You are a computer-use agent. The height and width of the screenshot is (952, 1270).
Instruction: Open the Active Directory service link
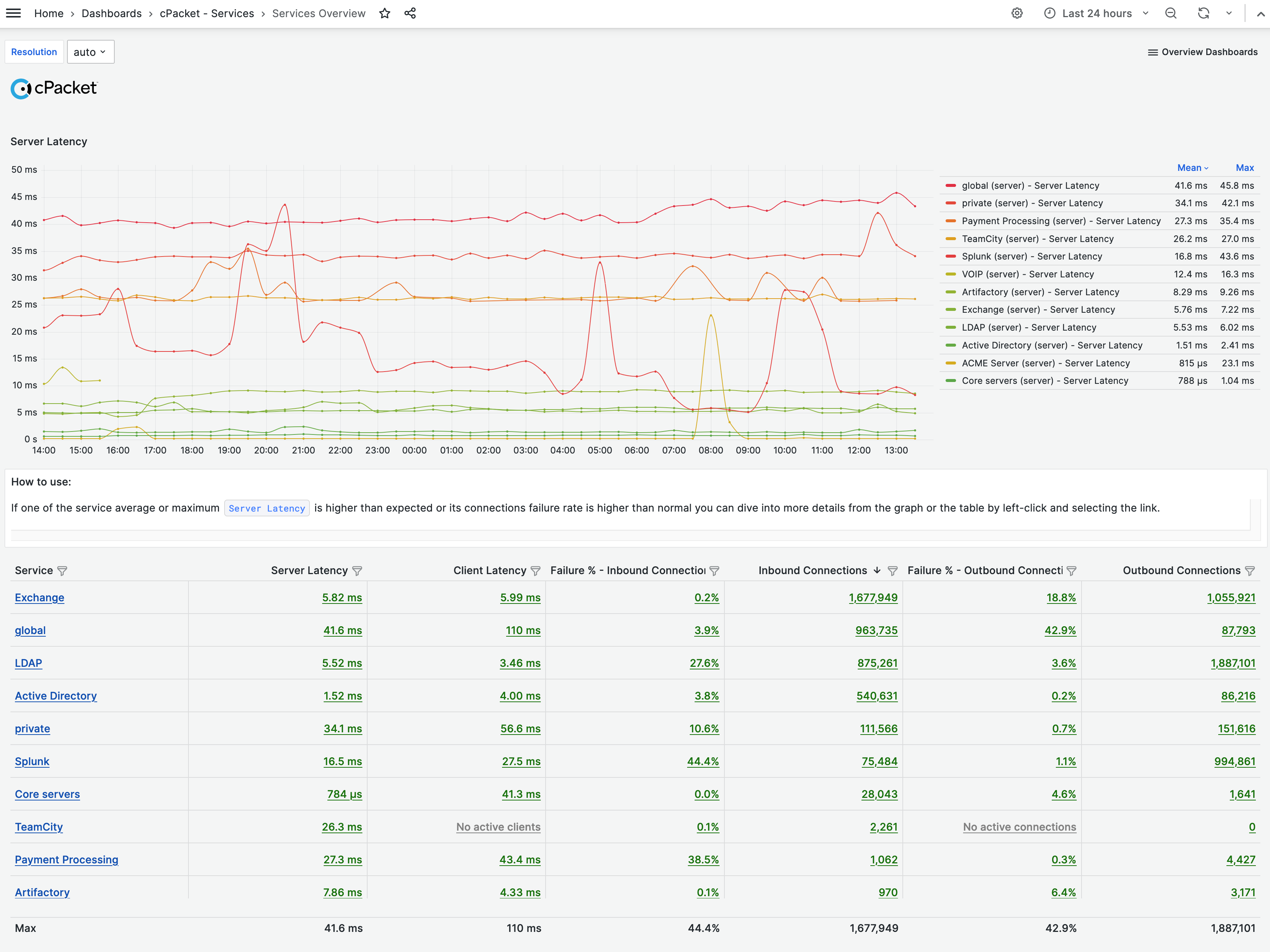[x=56, y=695]
